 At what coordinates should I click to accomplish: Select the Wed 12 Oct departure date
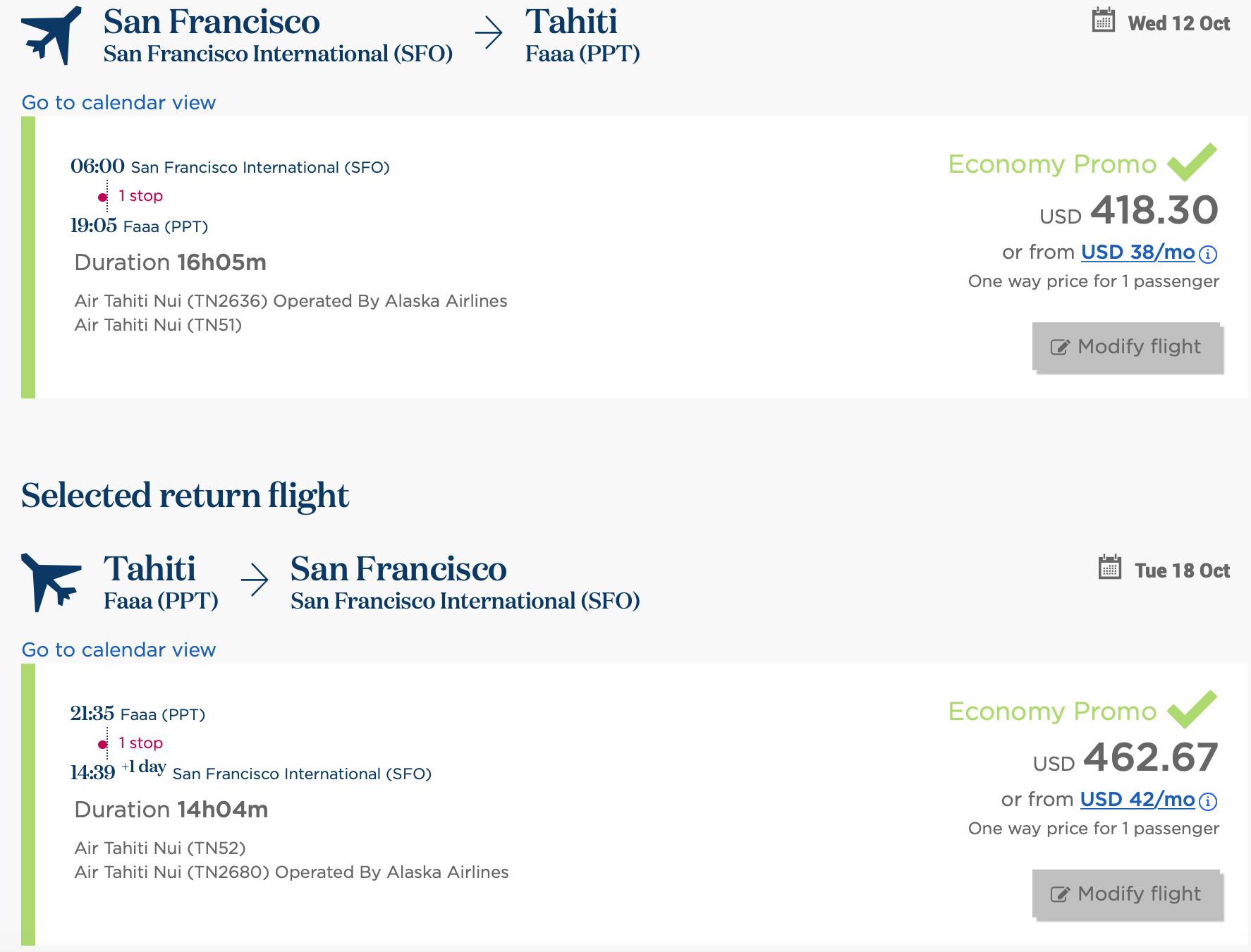[x=1178, y=23]
